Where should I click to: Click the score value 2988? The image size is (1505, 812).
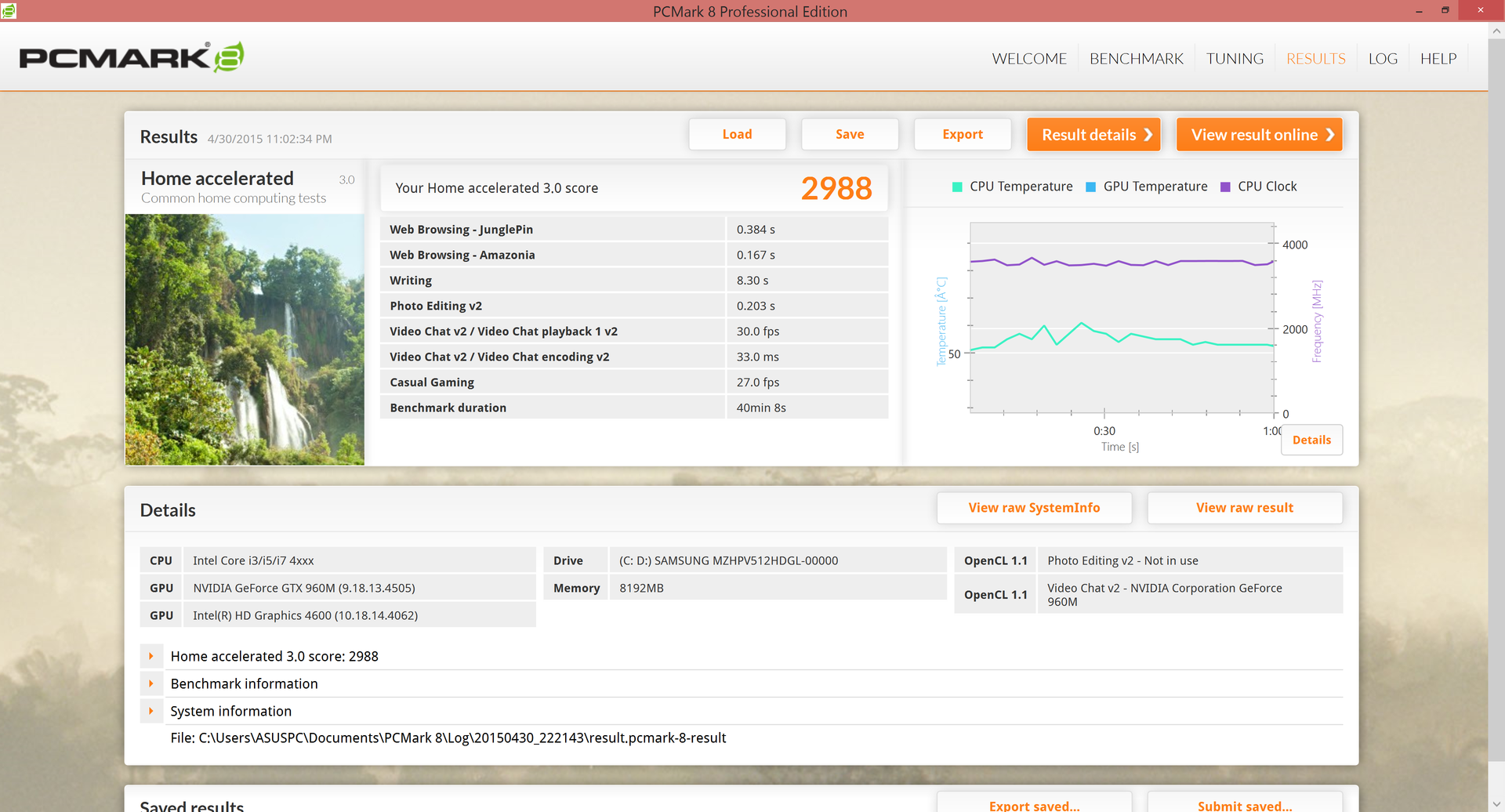[x=836, y=188]
